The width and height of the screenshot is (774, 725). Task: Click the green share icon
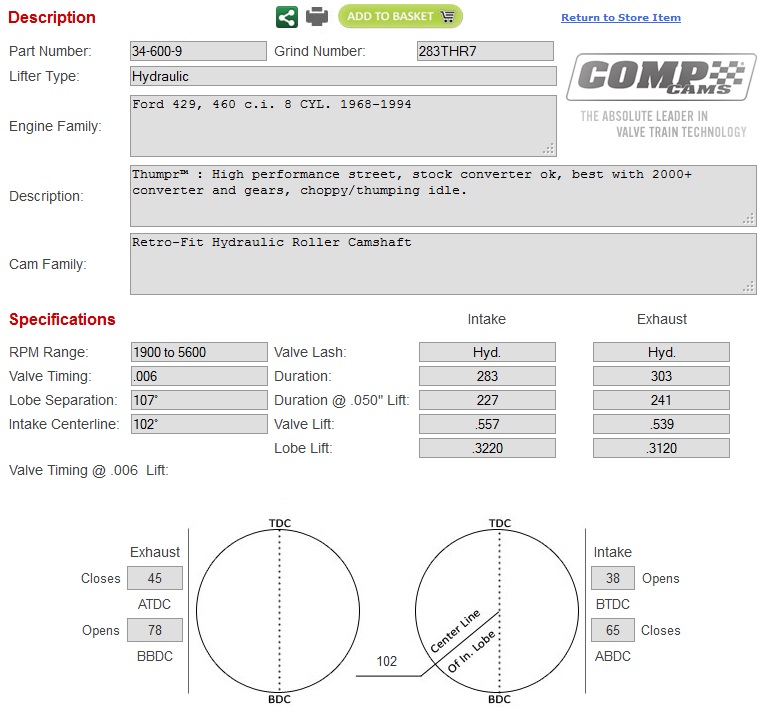coord(287,17)
